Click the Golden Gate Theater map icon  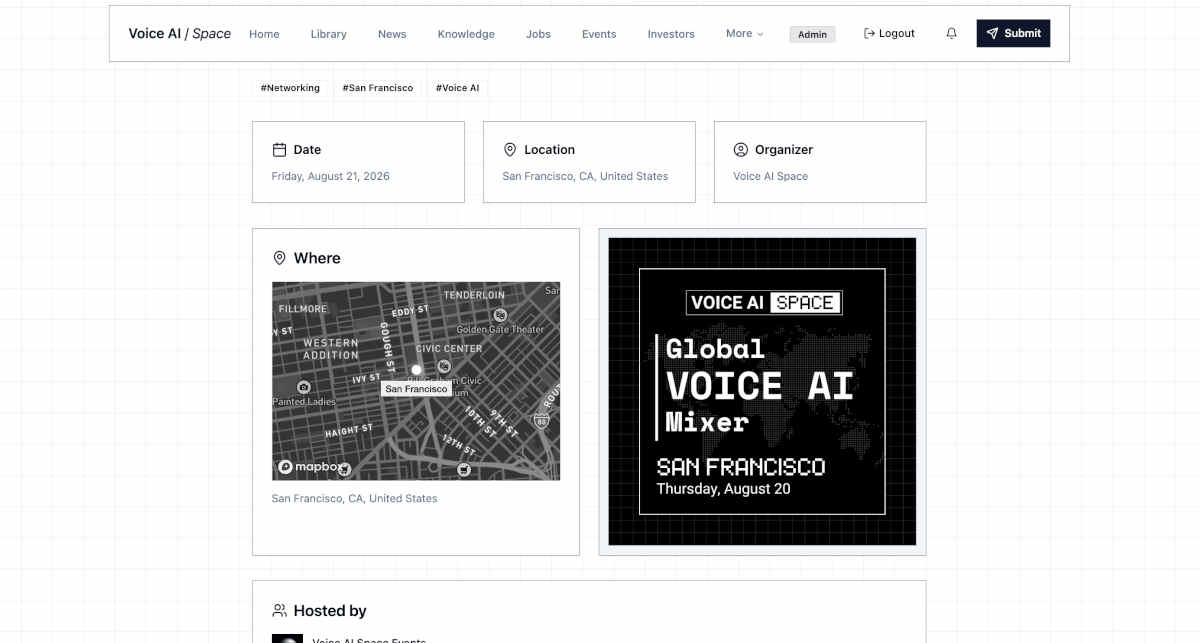501,315
